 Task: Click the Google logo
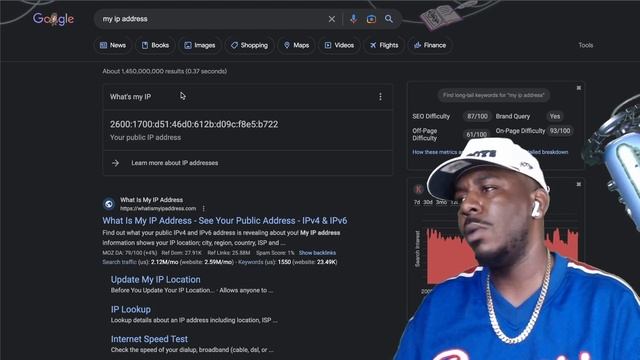coord(53,19)
